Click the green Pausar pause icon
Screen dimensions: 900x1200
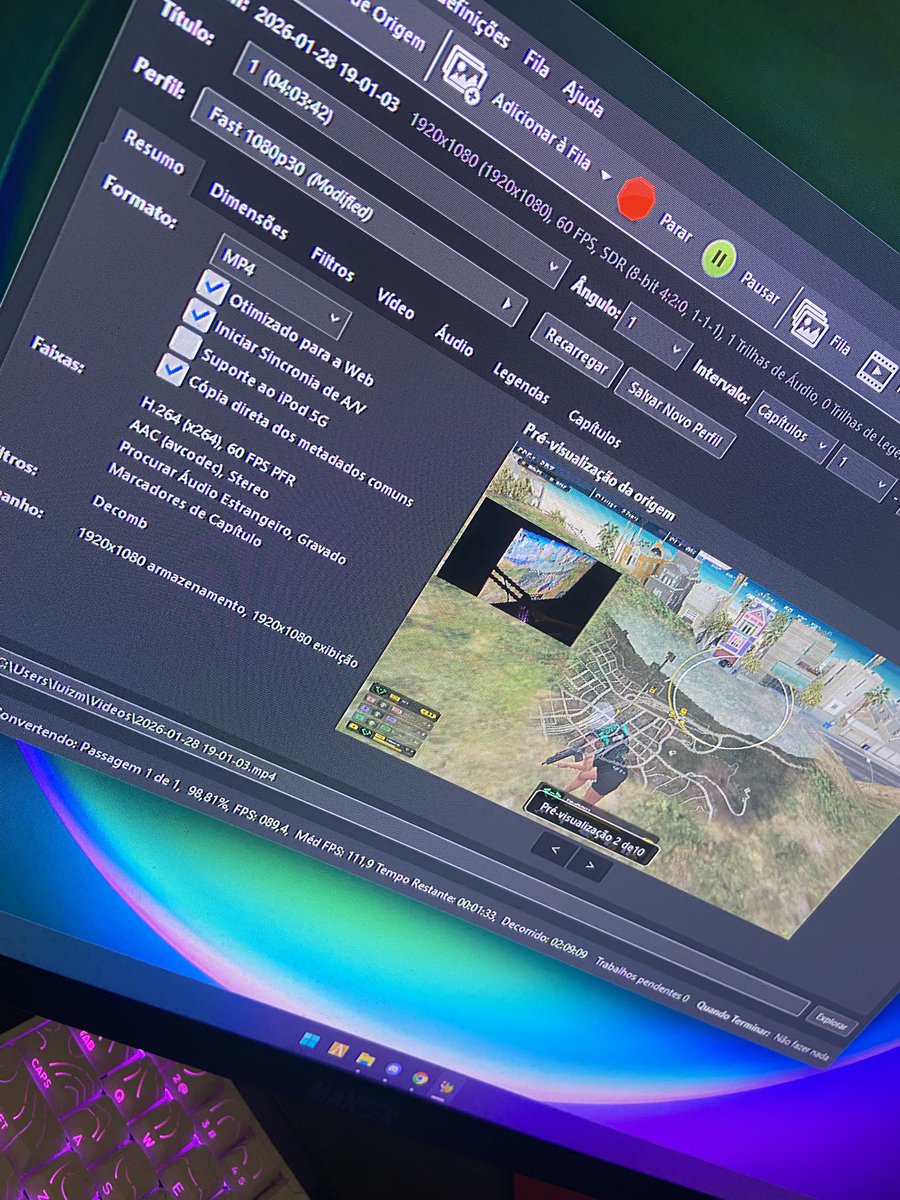point(718,258)
